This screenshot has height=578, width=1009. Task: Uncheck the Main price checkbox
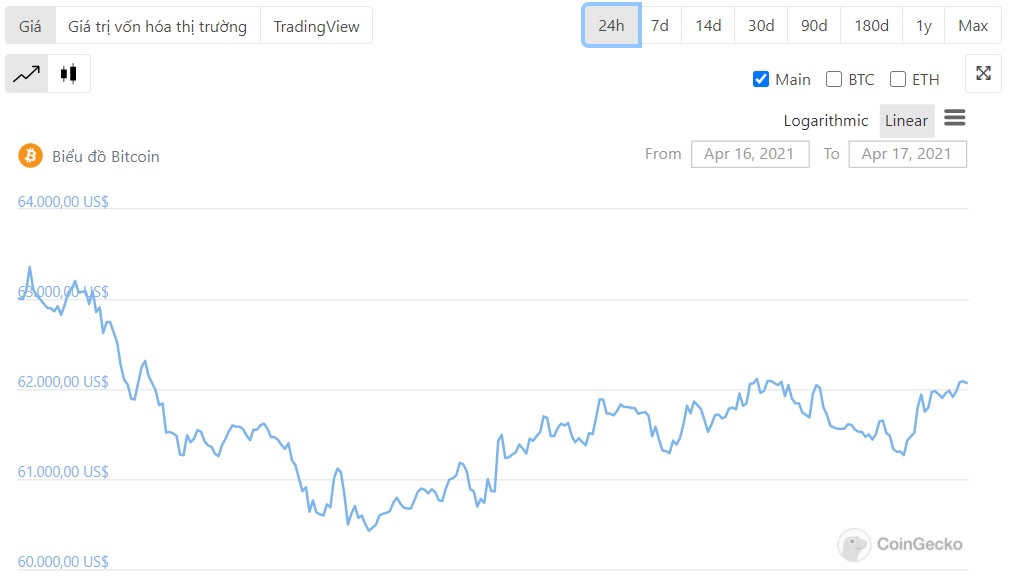[x=761, y=78]
